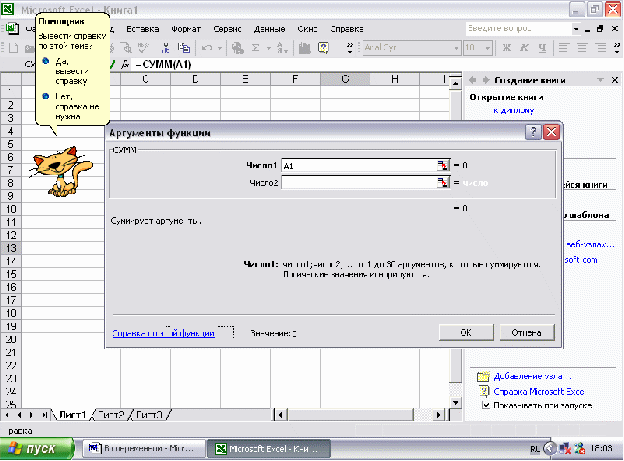Click the AutoSum sigma icon
Image resolution: width=624 pixels, height=461 pixels.
click(x=255, y=48)
